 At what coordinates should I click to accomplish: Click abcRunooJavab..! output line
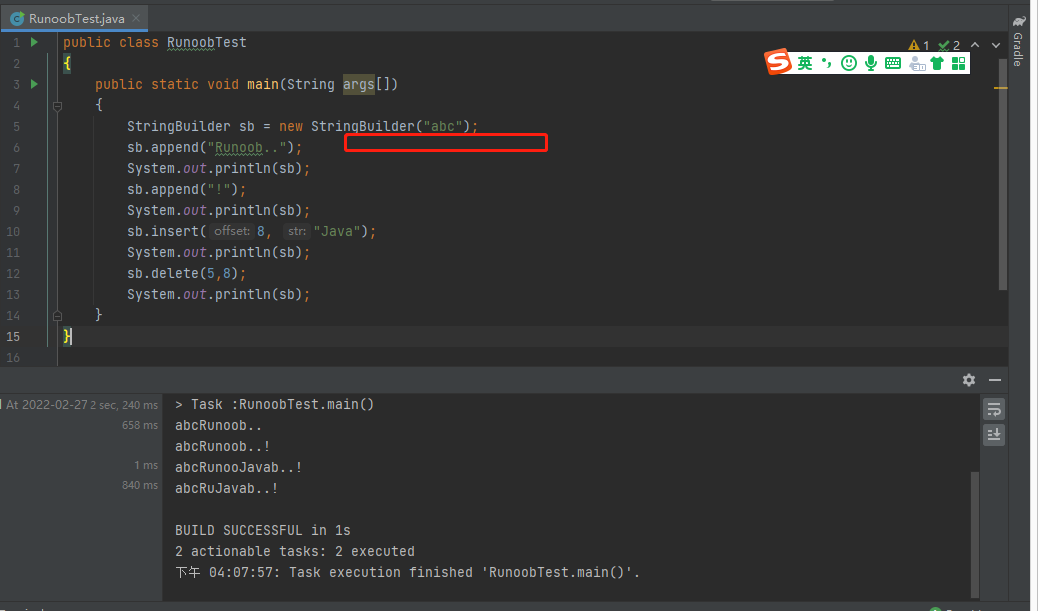(x=238, y=467)
